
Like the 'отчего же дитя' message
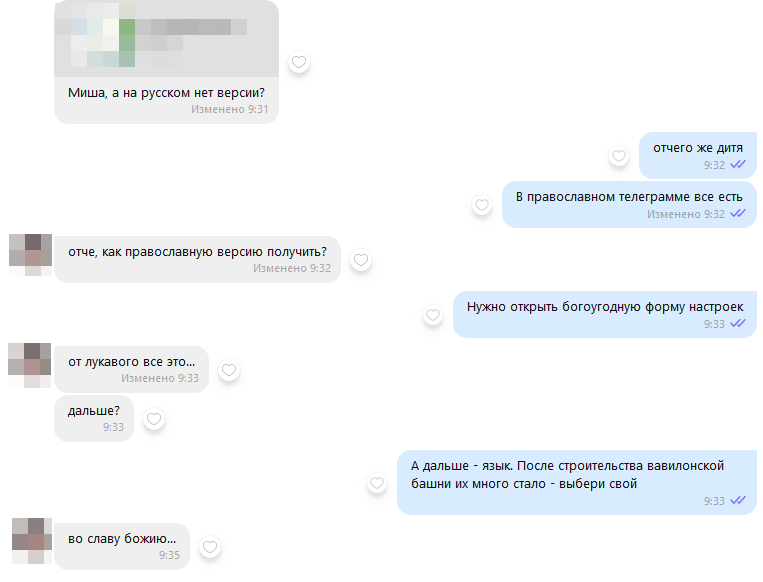tap(618, 156)
